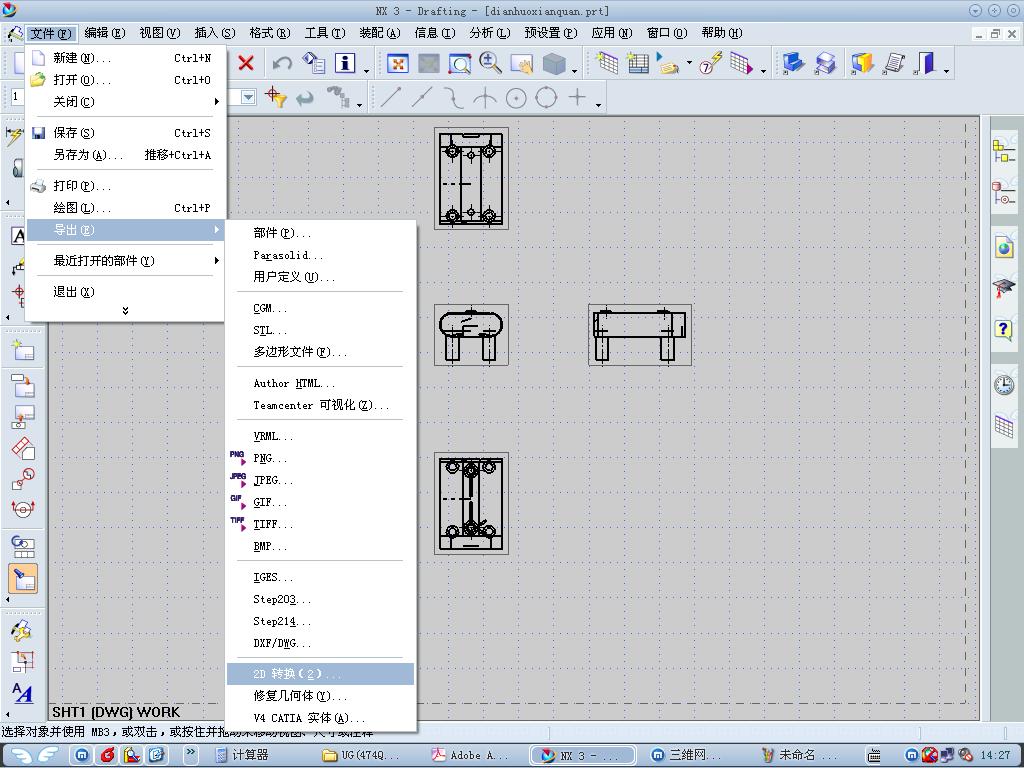1024x768 pixels.
Task: Choose IGES export option
Action: pyautogui.click(x=321, y=577)
